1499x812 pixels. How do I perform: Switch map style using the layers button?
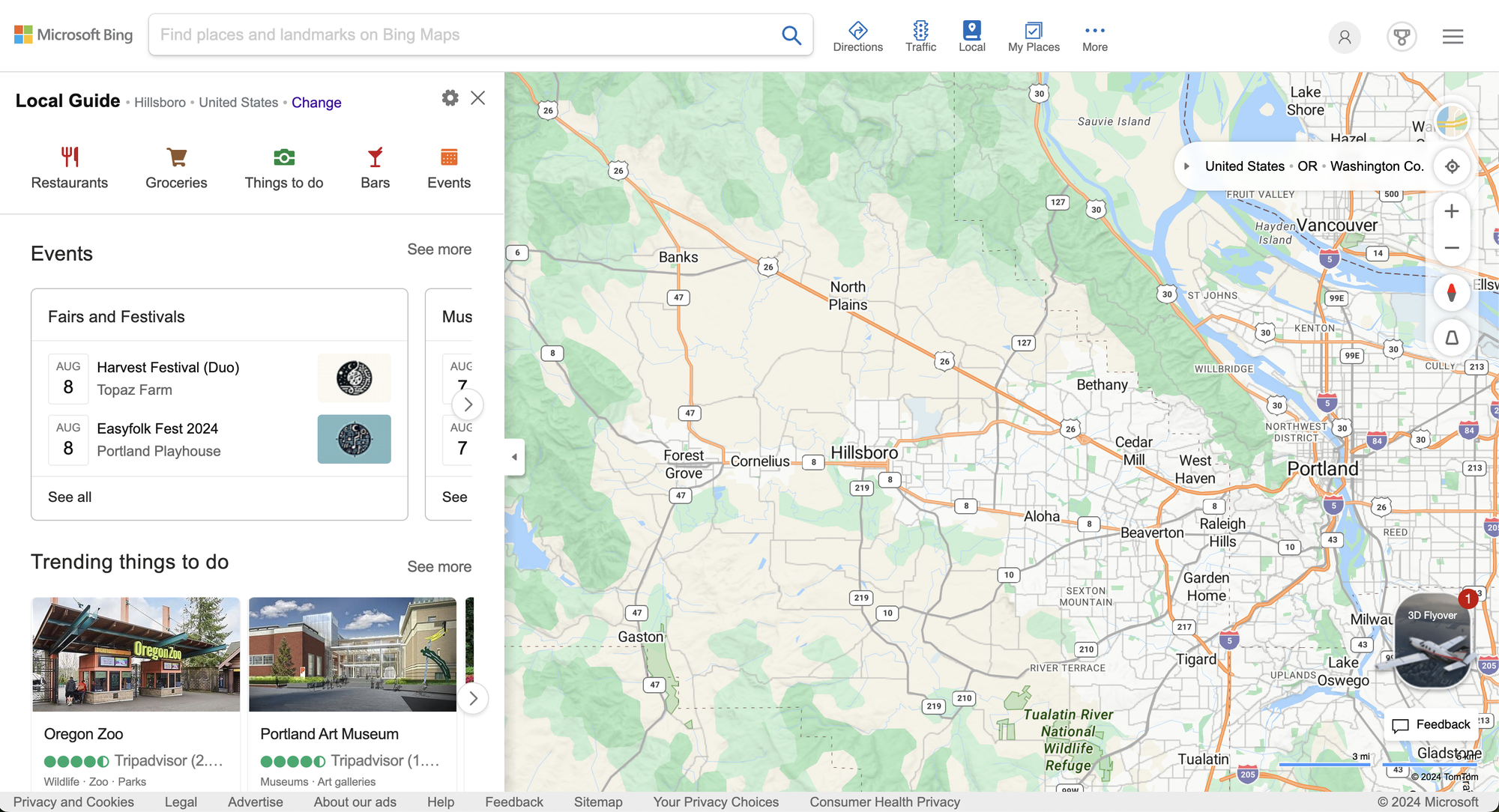1452,121
